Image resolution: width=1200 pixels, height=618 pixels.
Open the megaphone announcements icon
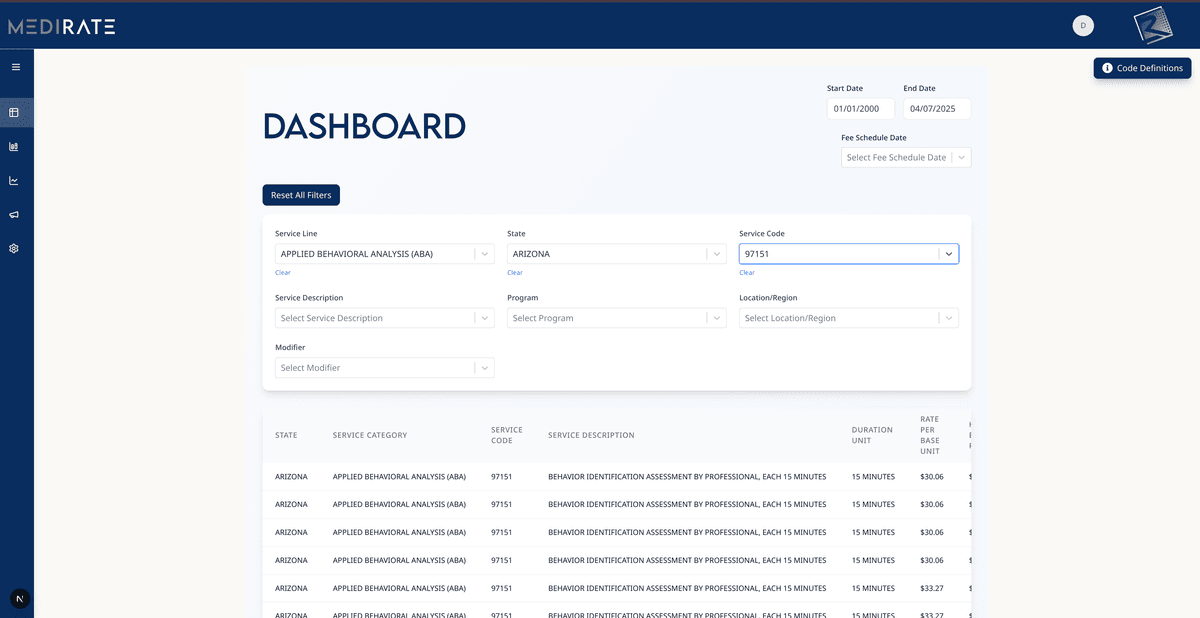coord(14,215)
